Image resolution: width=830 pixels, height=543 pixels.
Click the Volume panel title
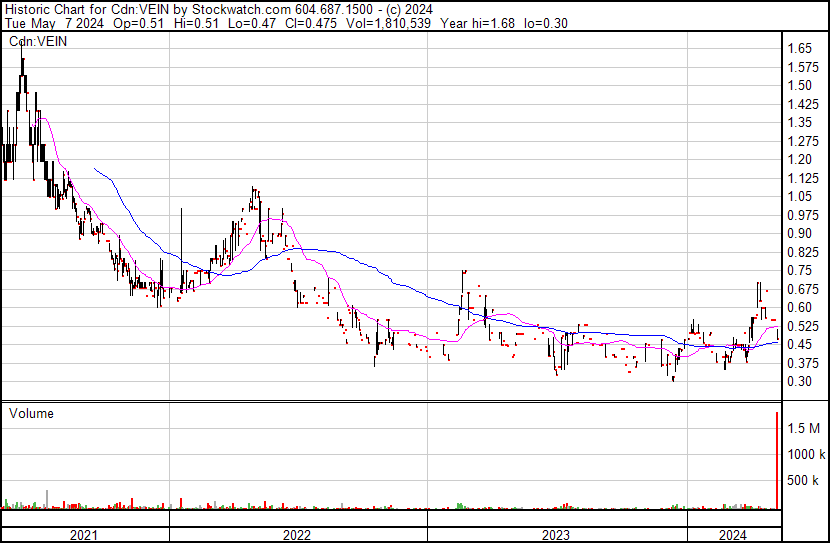31,413
